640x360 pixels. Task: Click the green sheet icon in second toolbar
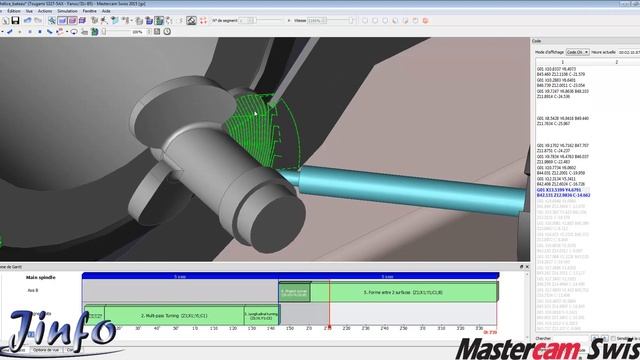tap(95, 31)
